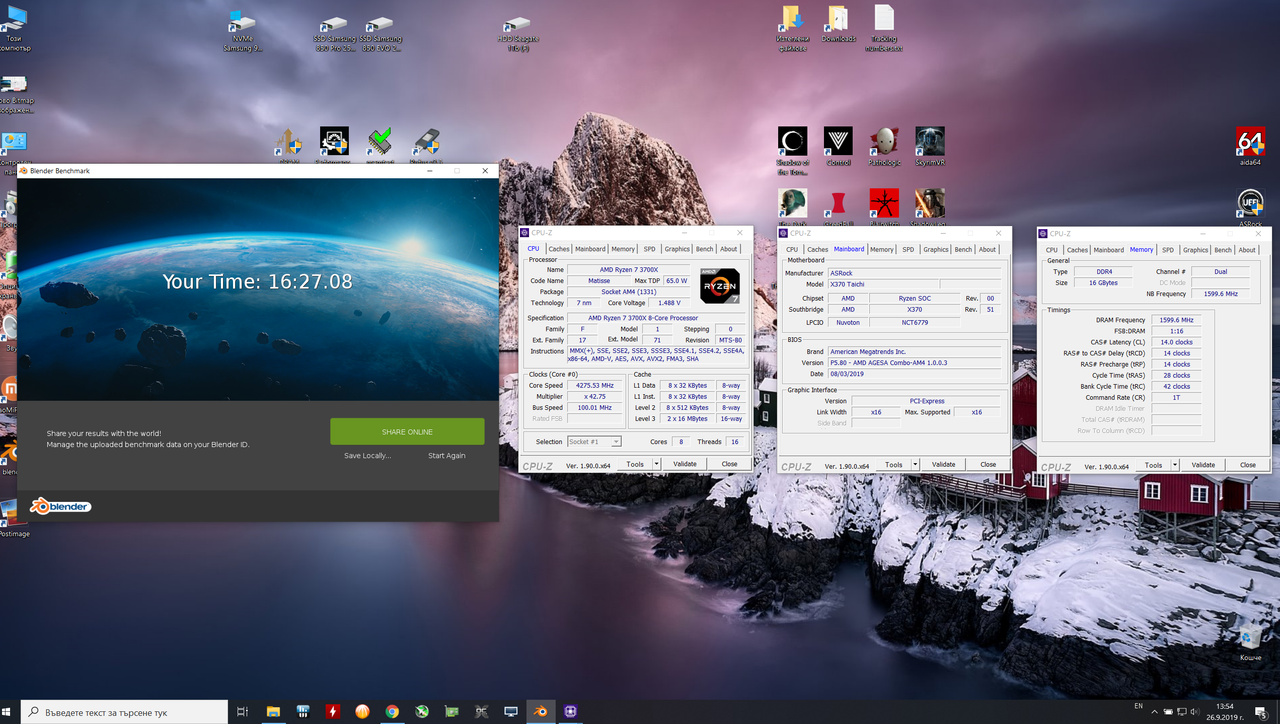Click the Blender icon on the taskbar
1280x724 pixels.
[540, 711]
